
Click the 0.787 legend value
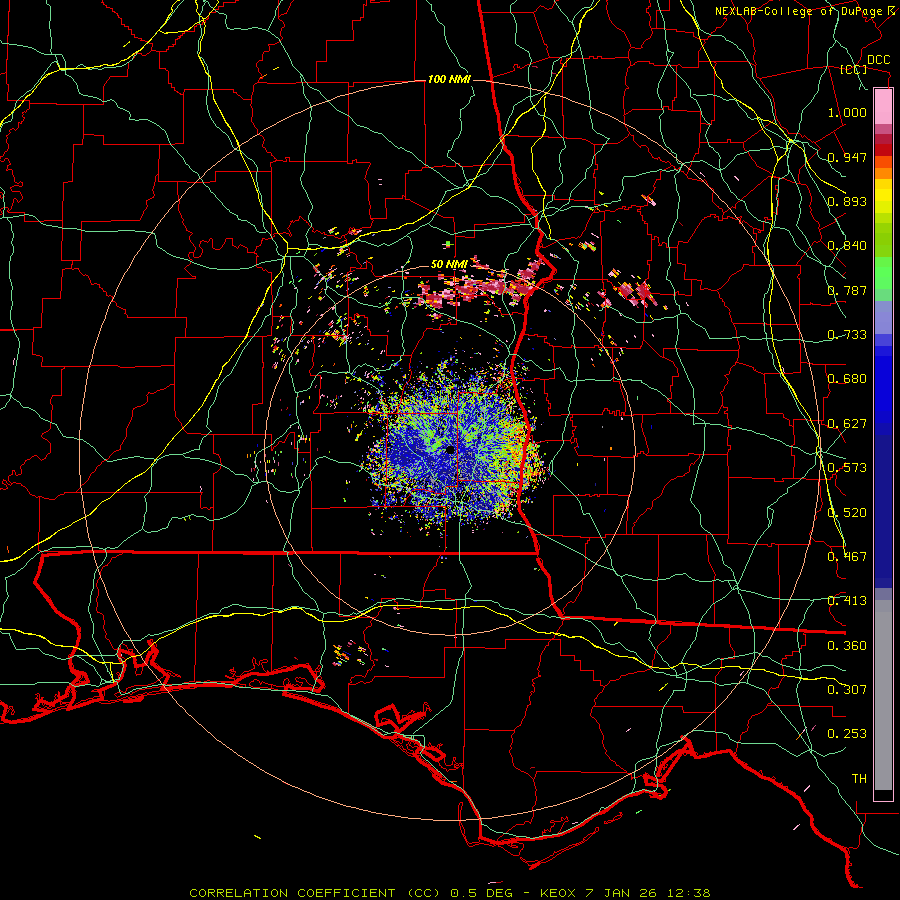coord(847,290)
